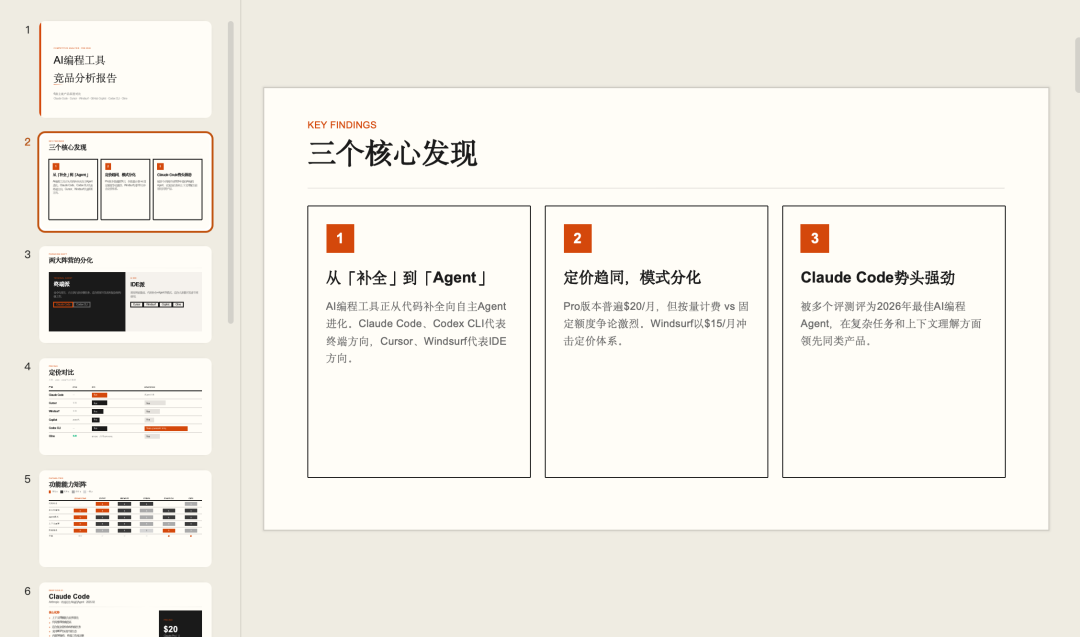Open slide 3 thumbnail 两大阵营的分化
Screen dimensions: 1080x637
point(125,294)
